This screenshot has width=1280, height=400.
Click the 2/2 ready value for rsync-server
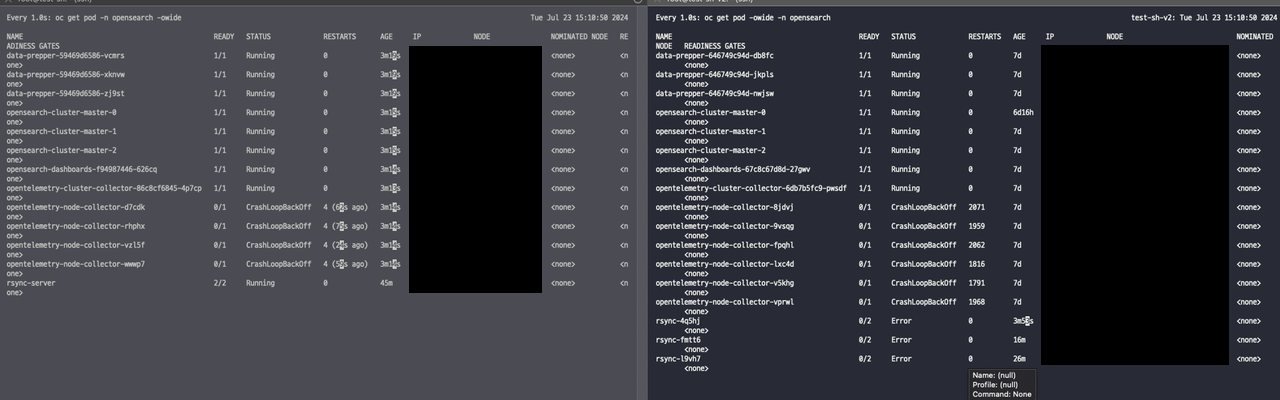pyautogui.click(x=220, y=284)
